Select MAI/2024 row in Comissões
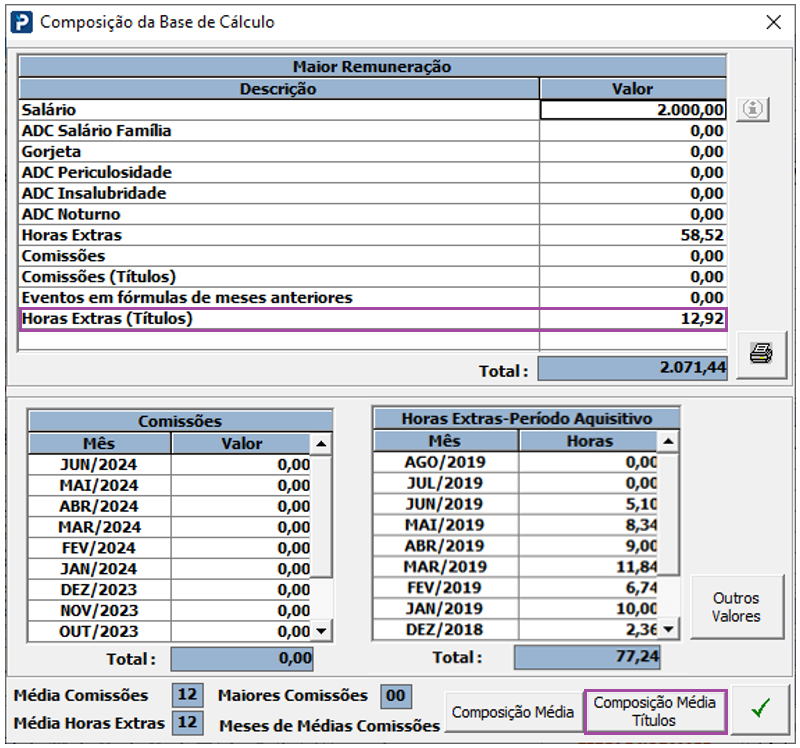The image size is (800, 748). (169, 486)
